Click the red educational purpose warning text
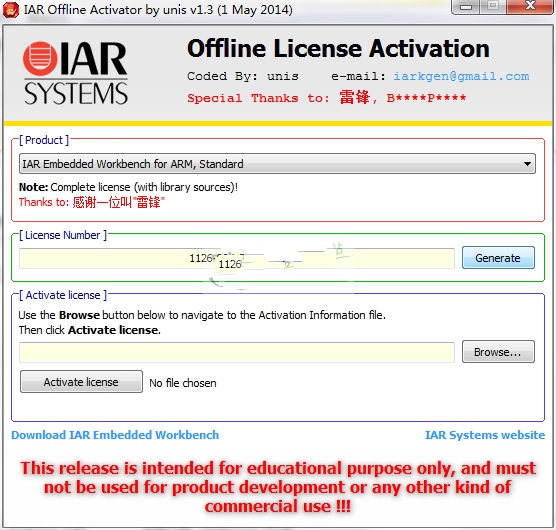This screenshot has width=556, height=530. [x=278, y=487]
